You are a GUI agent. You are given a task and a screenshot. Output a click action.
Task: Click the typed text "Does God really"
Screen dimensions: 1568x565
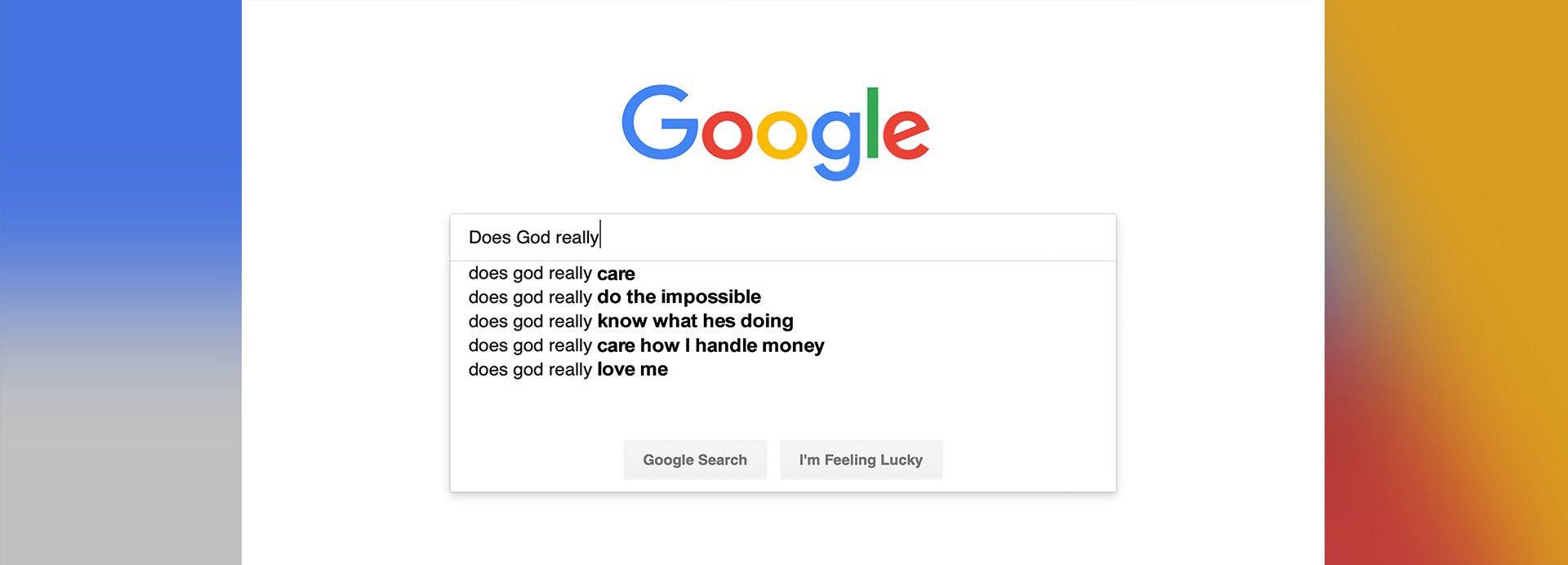(533, 238)
